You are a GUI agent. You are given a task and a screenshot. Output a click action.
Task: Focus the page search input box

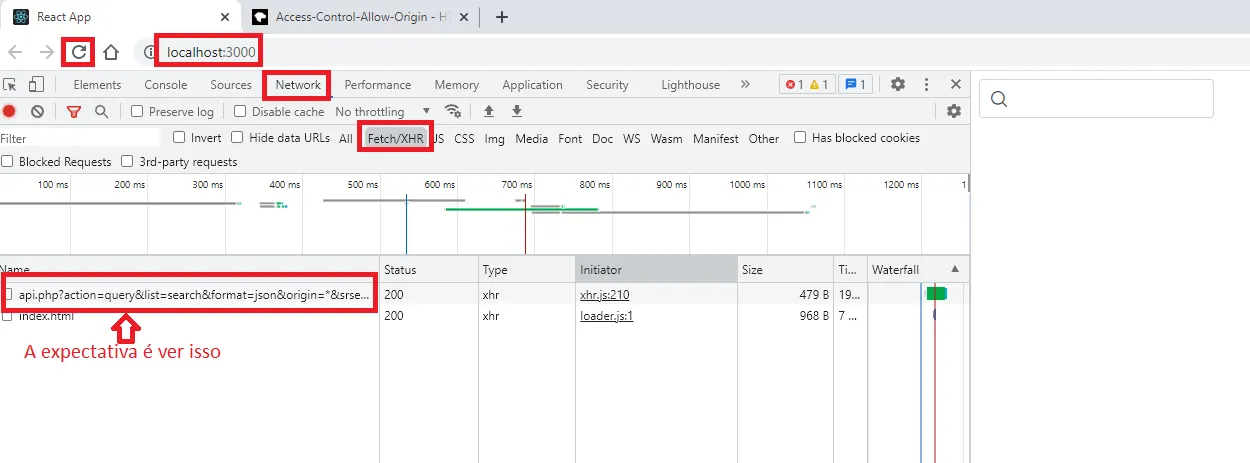(1096, 98)
